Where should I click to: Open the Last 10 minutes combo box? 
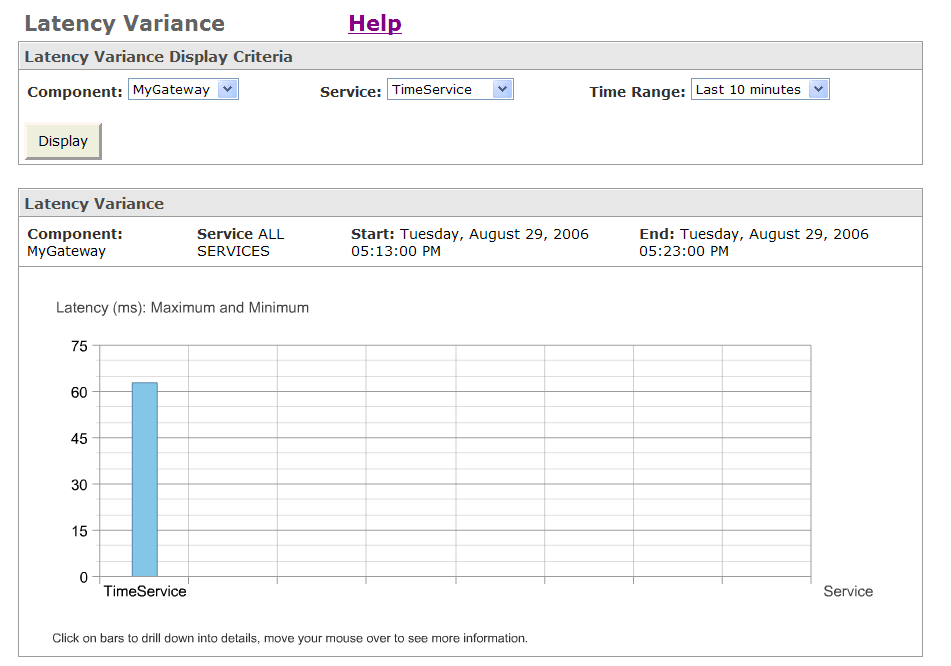click(760, 89)
